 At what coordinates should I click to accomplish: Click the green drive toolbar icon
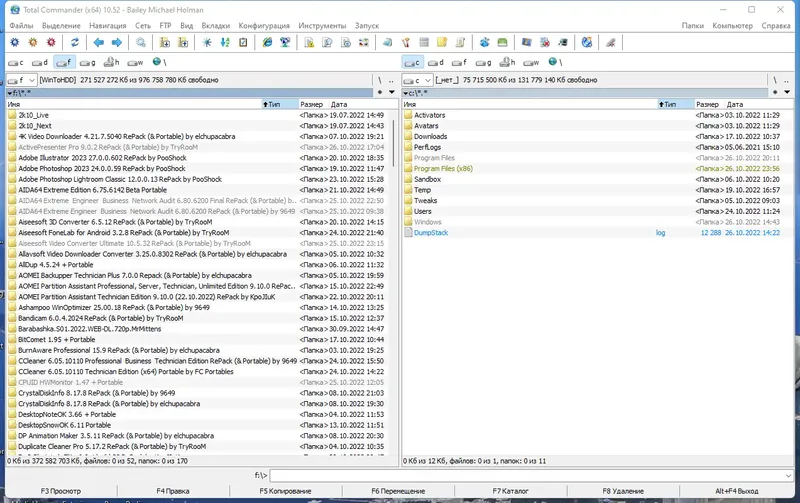tap(502, 42)
